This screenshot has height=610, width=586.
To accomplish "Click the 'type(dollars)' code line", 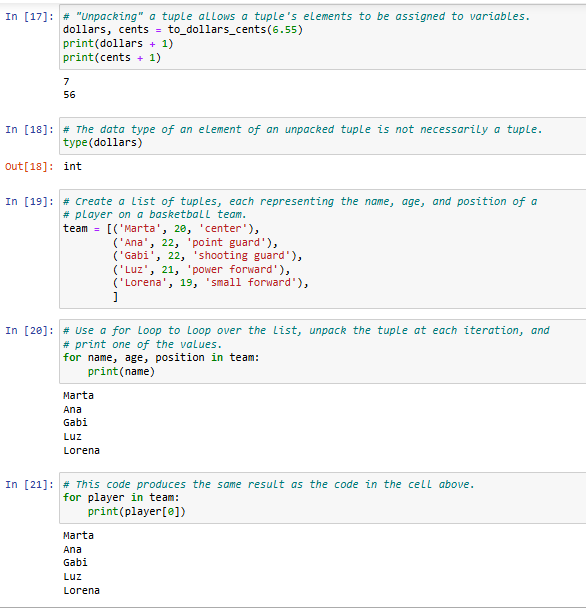I will pyautogui.click(x=103, y=143).
